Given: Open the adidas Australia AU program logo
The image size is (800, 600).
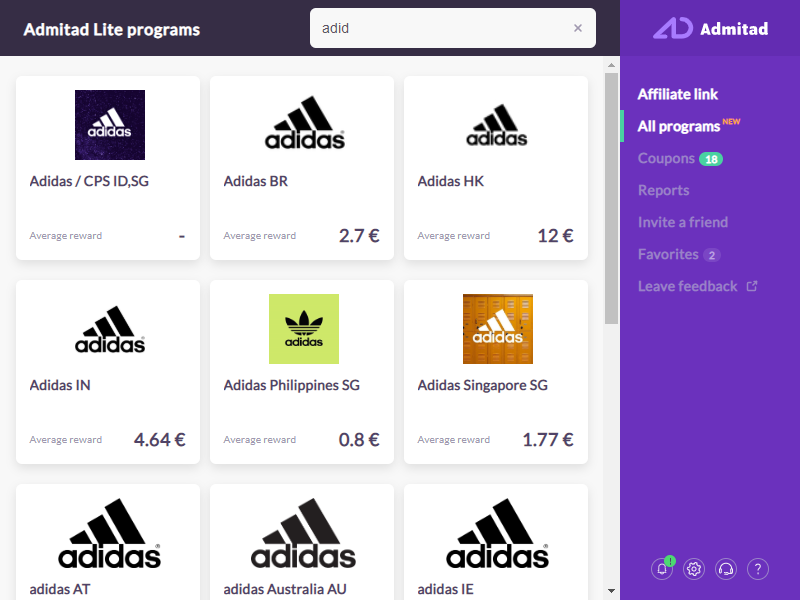Looking at the screenshot, I should [x=303, y=534].
